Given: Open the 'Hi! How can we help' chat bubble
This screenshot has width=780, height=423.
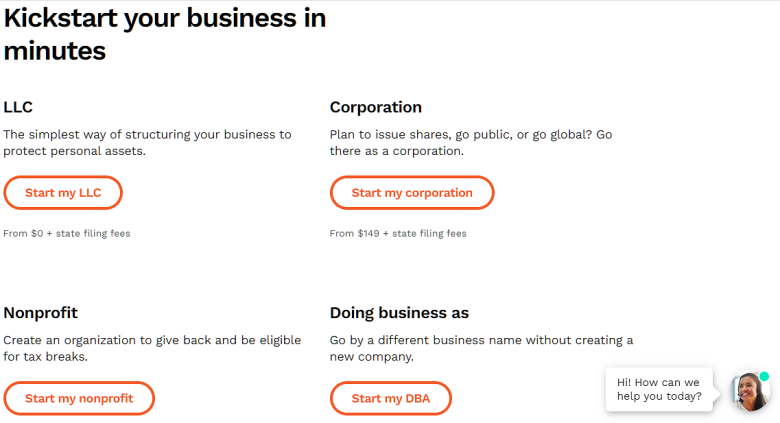Looking at the screenshot, I should click(659, 389).
